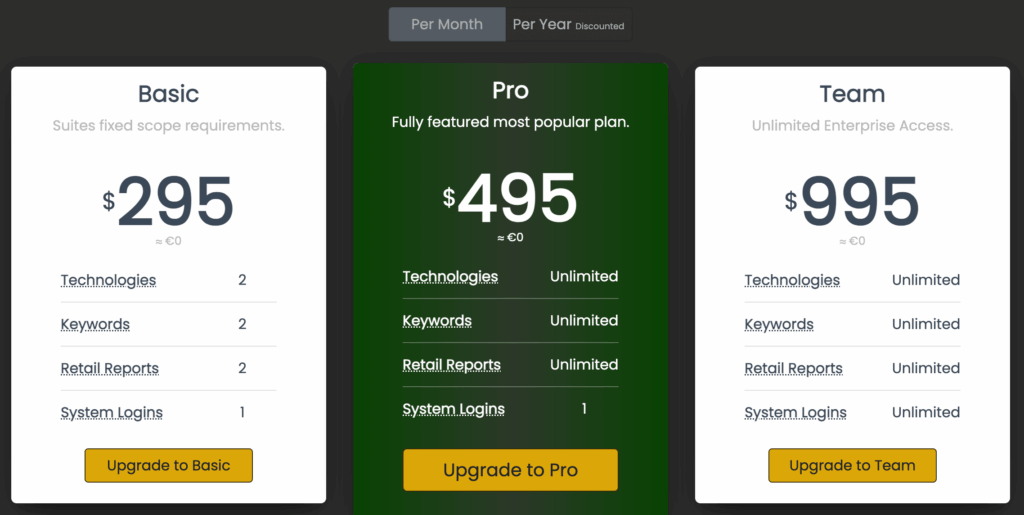Viewport: 1024px width, 515px height.
Task: Click System Logins in Team plan
Action: [795, 412]
